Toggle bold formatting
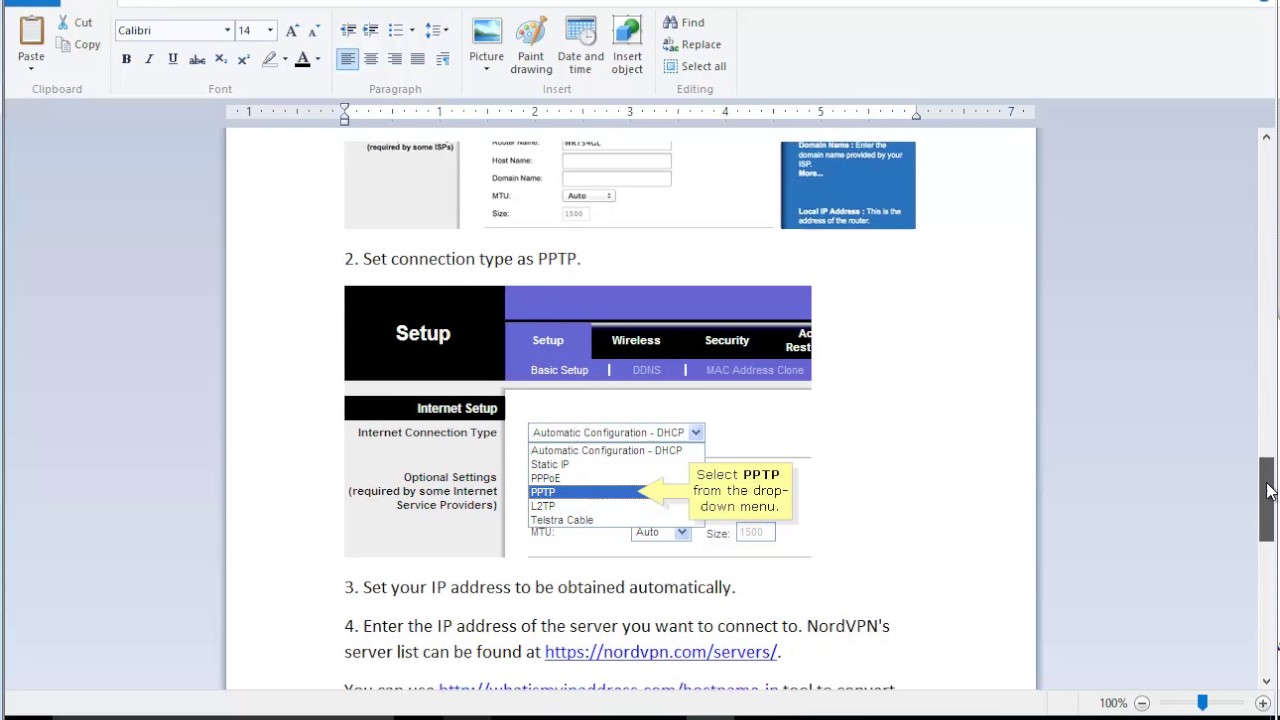The width and height of the screenshot is (1280, 720). (x=126, y=59)
